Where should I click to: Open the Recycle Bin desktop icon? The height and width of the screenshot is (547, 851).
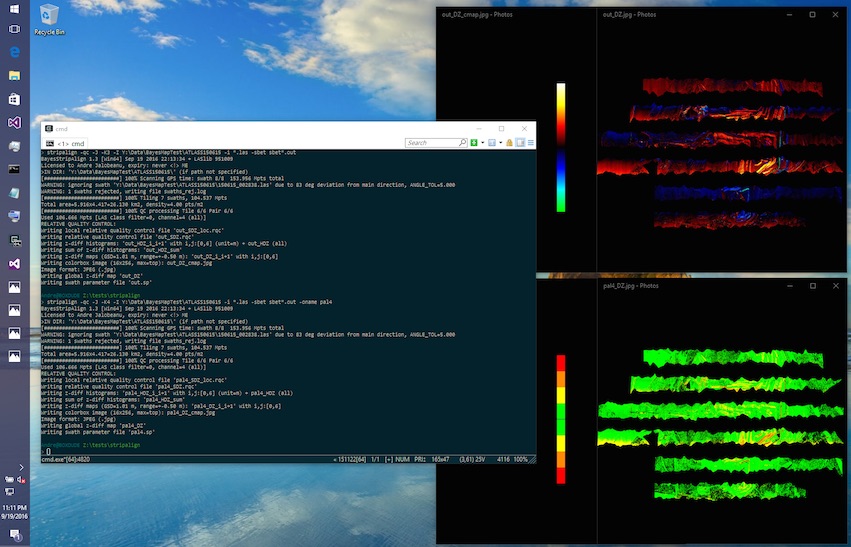[x=49, y=20]
